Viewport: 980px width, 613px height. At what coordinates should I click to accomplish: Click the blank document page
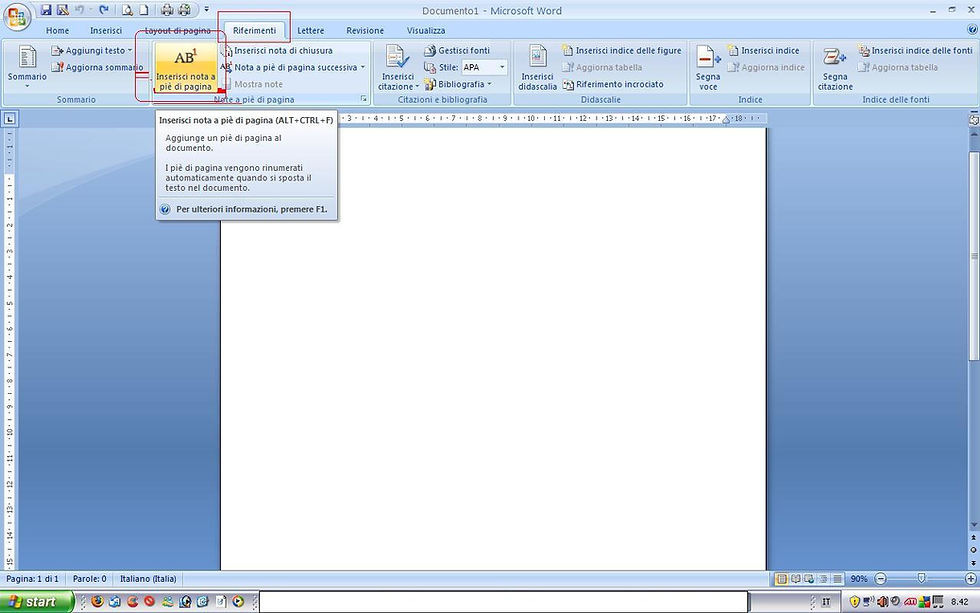tap(493, 349)
